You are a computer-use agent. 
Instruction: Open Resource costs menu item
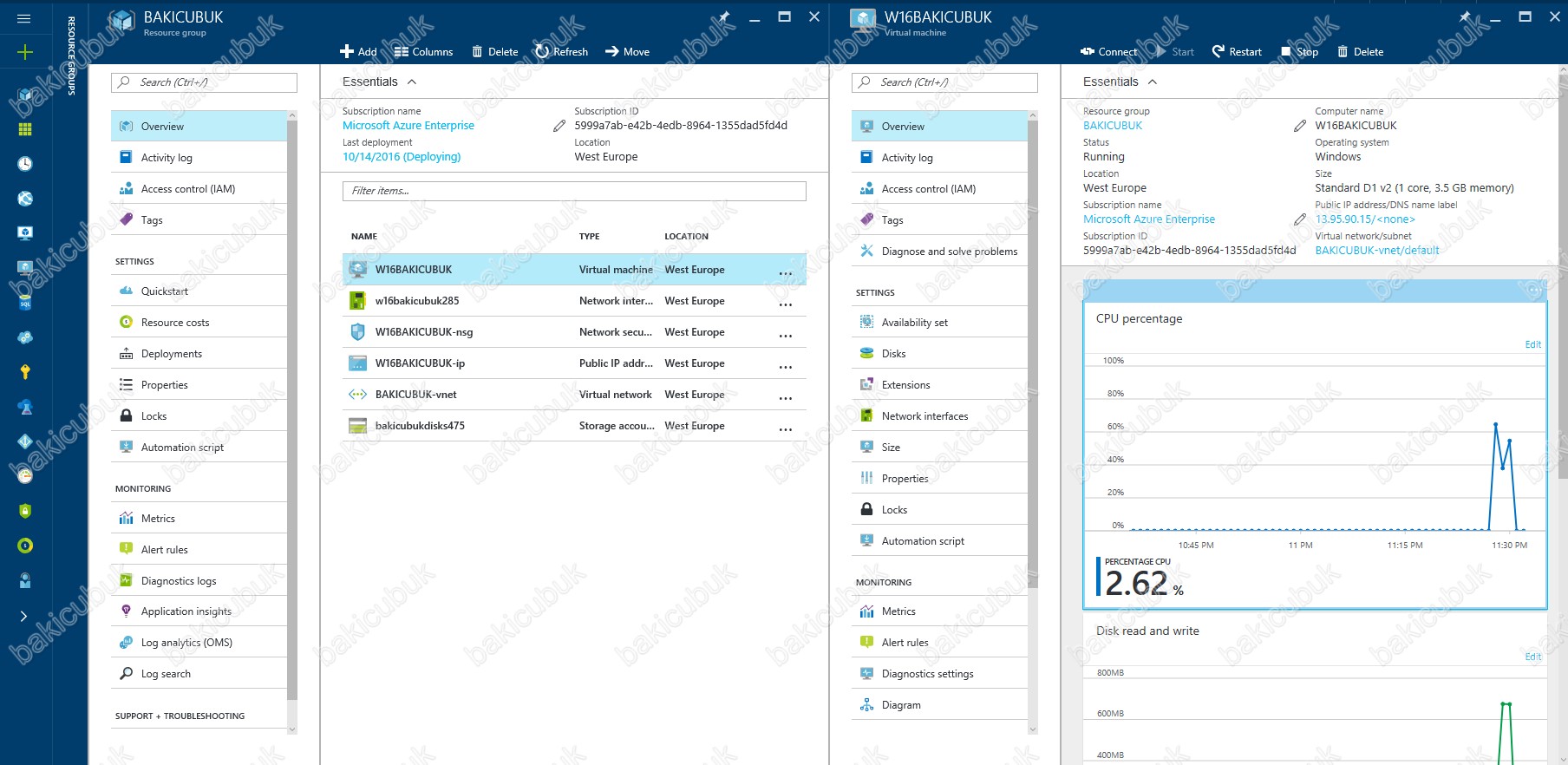click(199, 323)
